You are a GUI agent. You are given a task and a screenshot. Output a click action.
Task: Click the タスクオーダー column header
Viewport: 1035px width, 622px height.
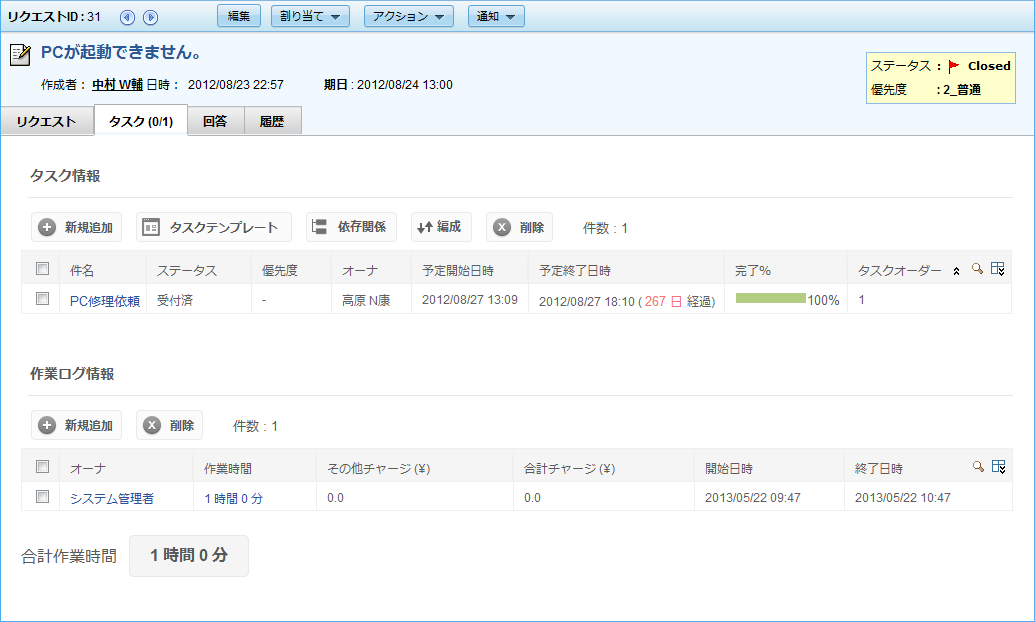pyautogui.click(x=900, y=271)
